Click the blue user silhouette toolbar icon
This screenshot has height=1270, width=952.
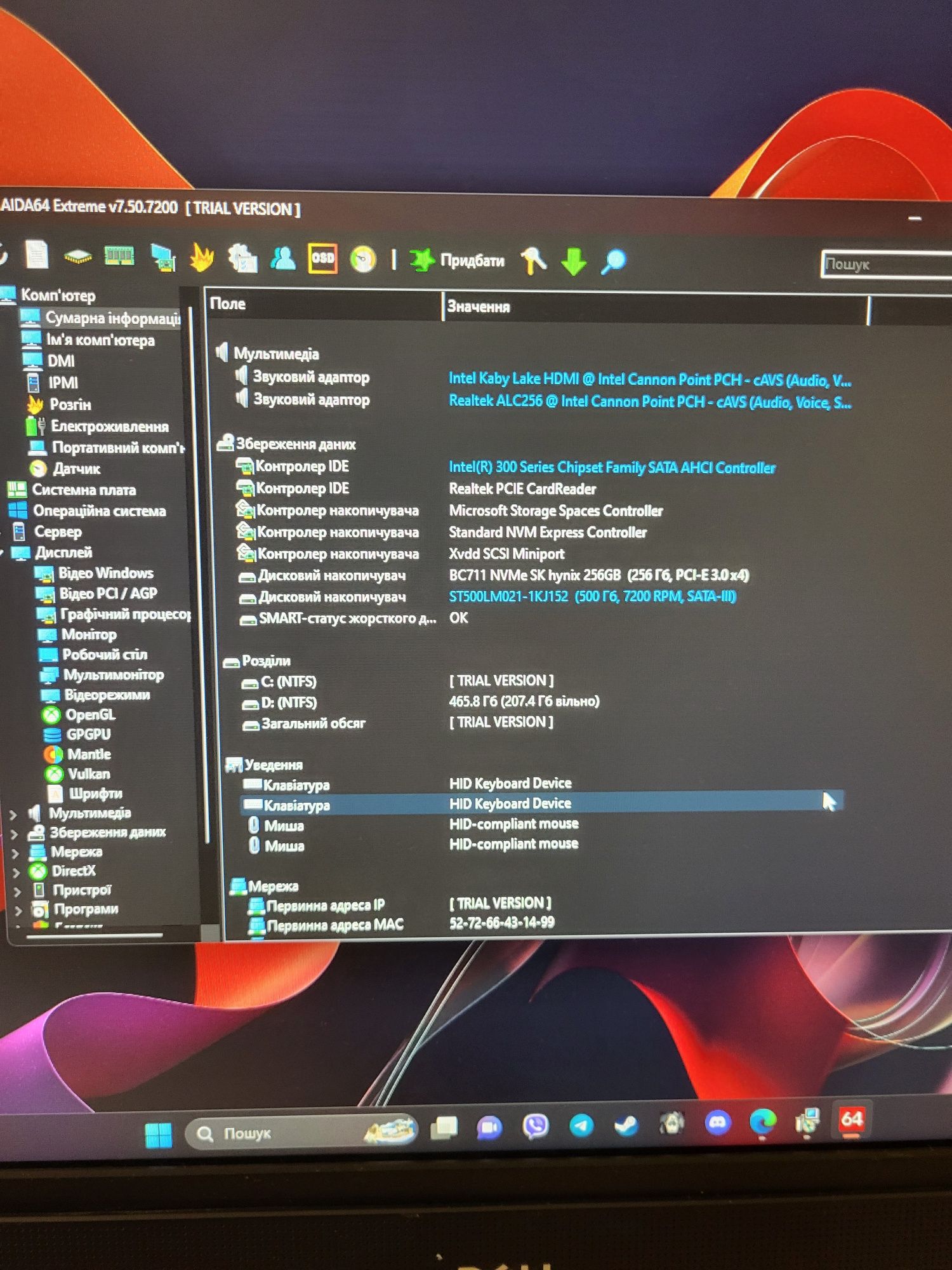[x=283, y=258]
